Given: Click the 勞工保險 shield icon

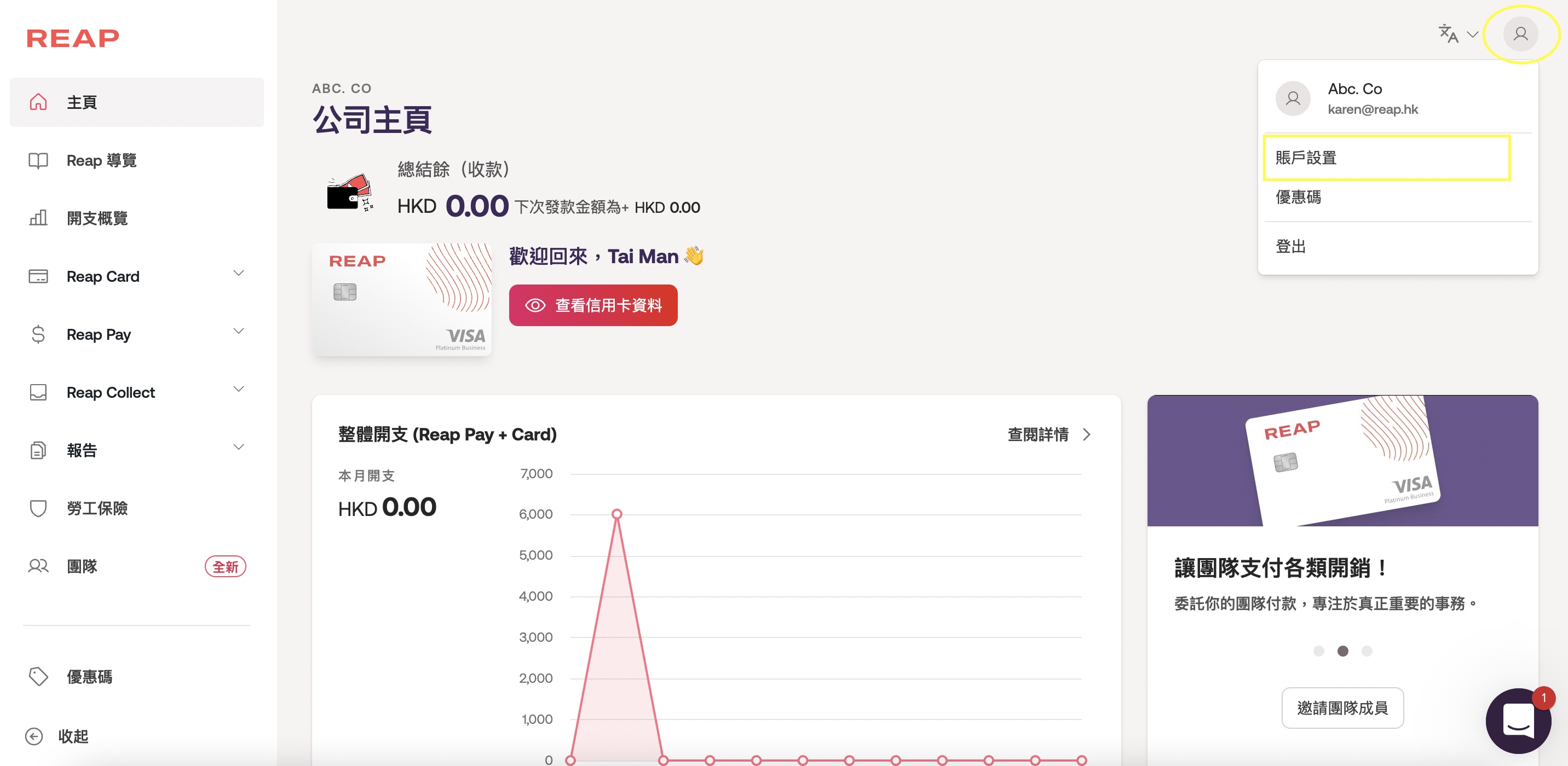Looking at the screenshot, I should point(38,508).
